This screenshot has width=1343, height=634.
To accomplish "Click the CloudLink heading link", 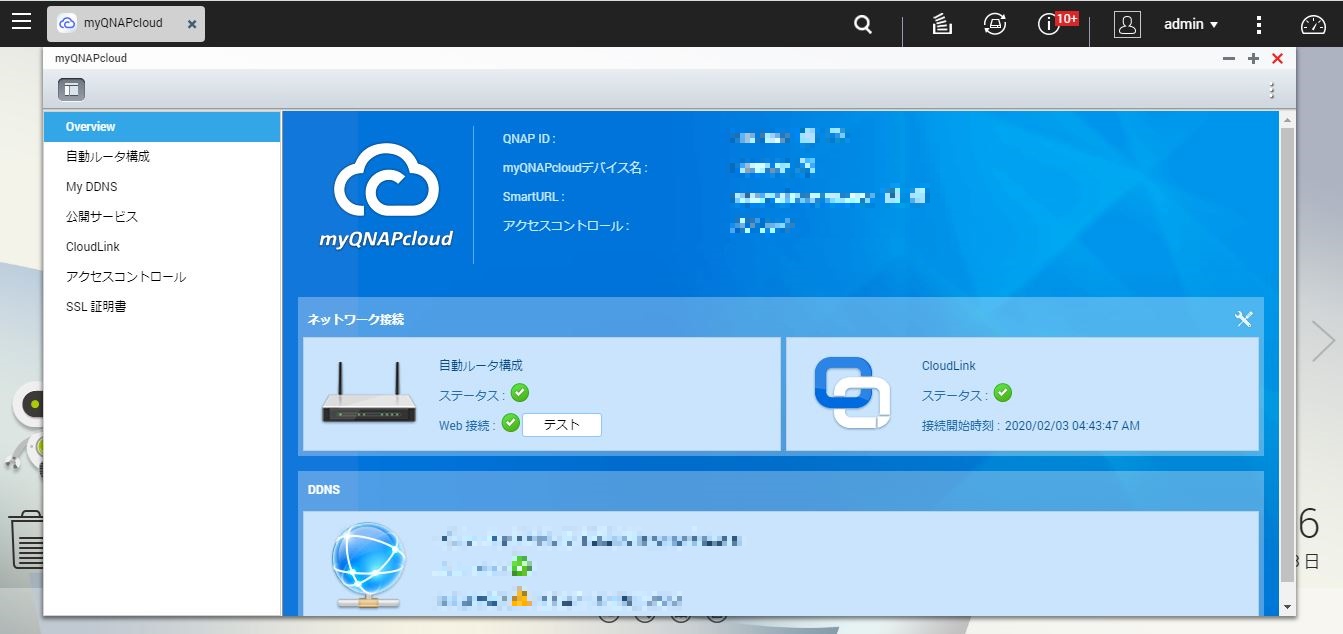I will point(948,366).
